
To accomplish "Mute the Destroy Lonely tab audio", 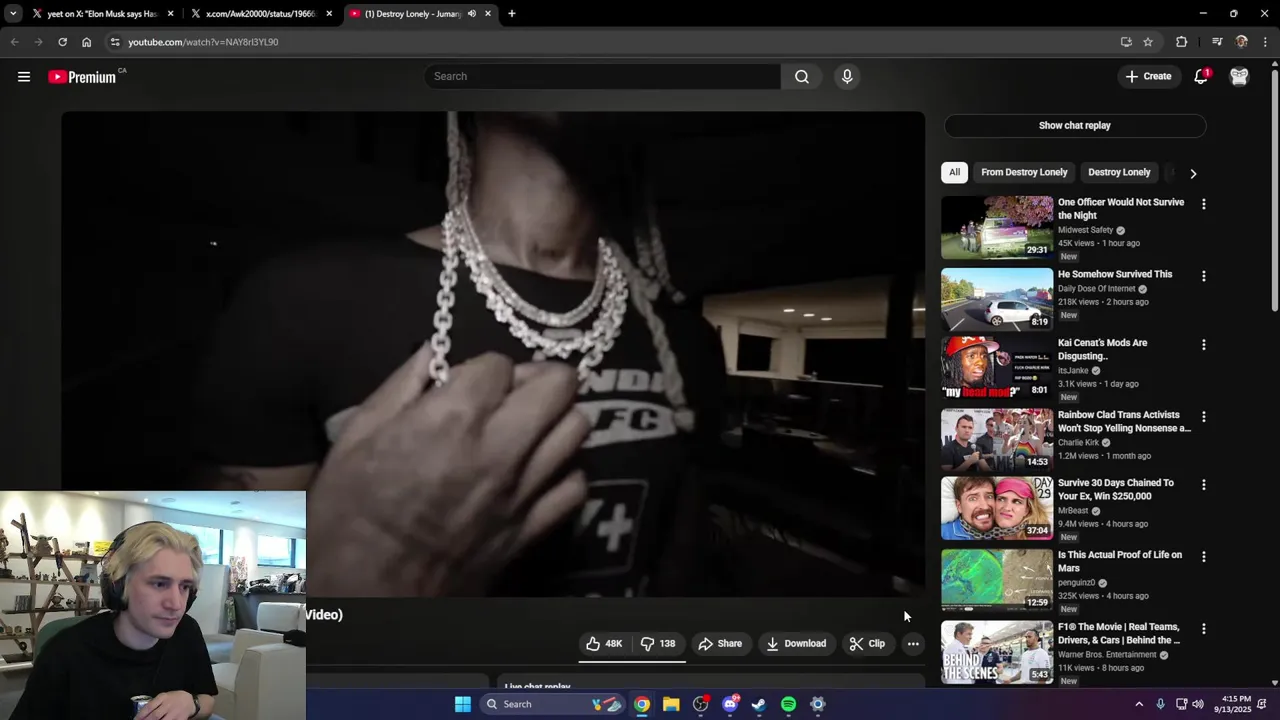I will coord(471,14).
